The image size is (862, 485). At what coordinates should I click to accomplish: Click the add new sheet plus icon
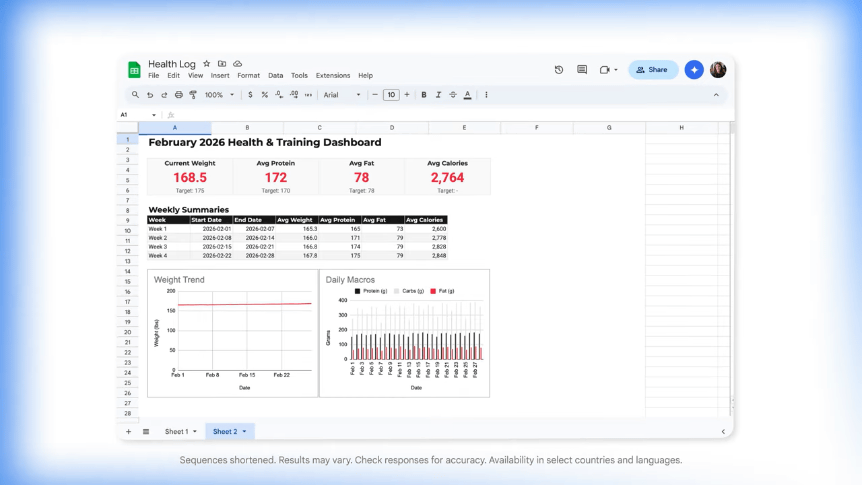coord(128,432)
